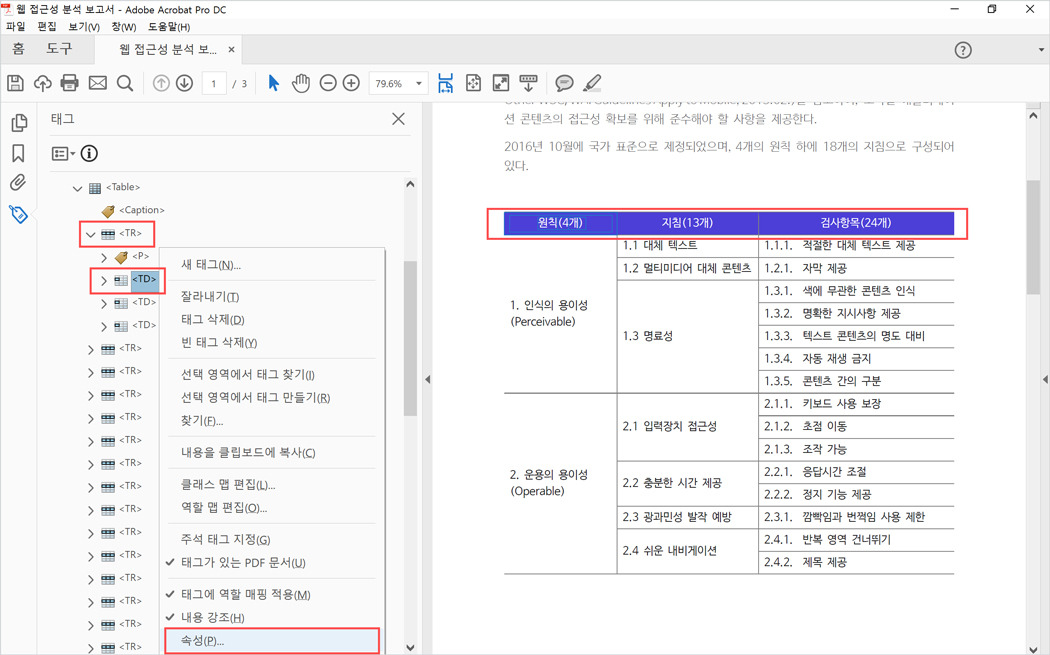The image size is (1050, 655).
Task: Zoom in with the plus button
Action: point(349,83)
